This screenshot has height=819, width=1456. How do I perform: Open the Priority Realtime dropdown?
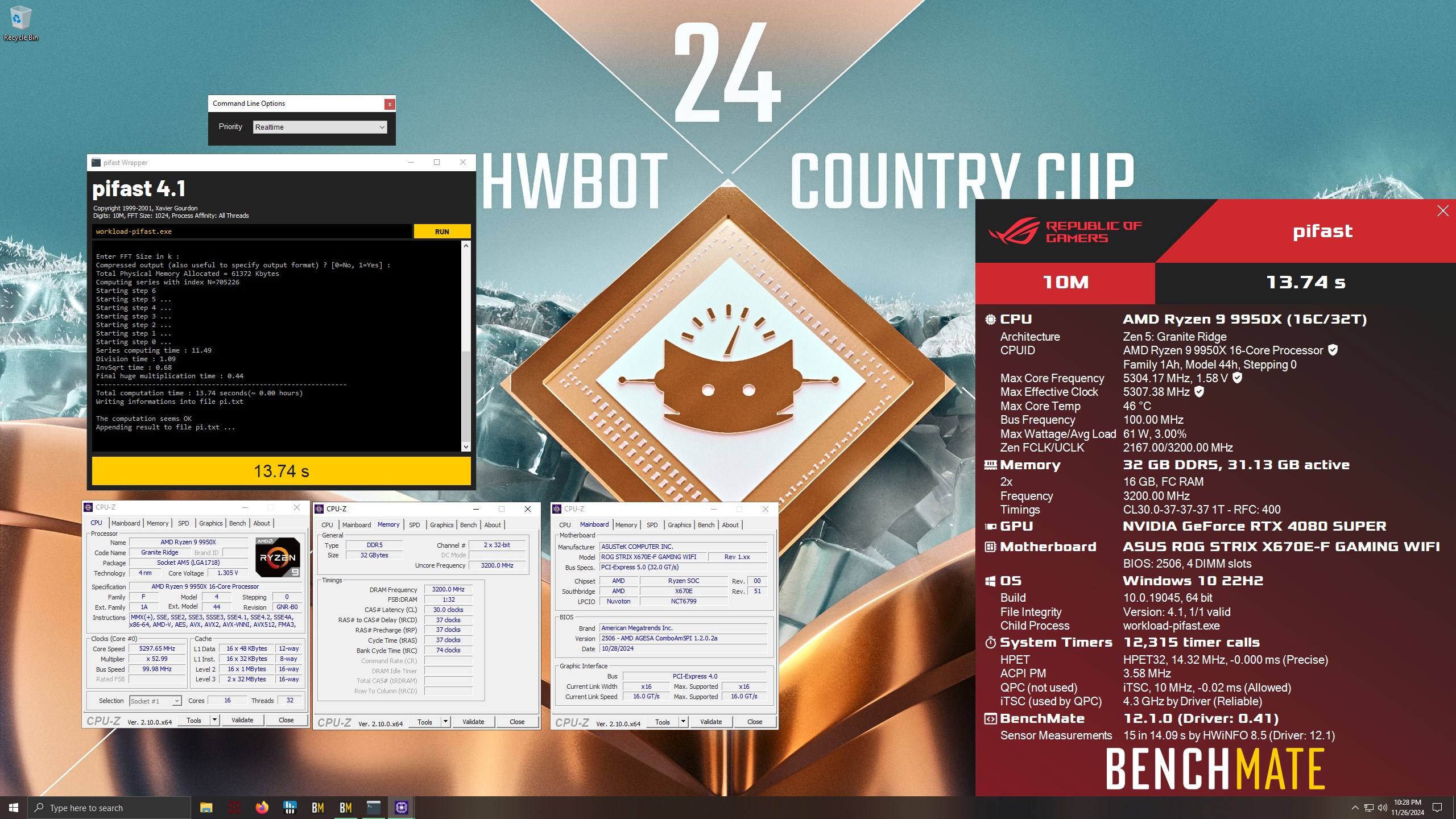pos(320,127)
